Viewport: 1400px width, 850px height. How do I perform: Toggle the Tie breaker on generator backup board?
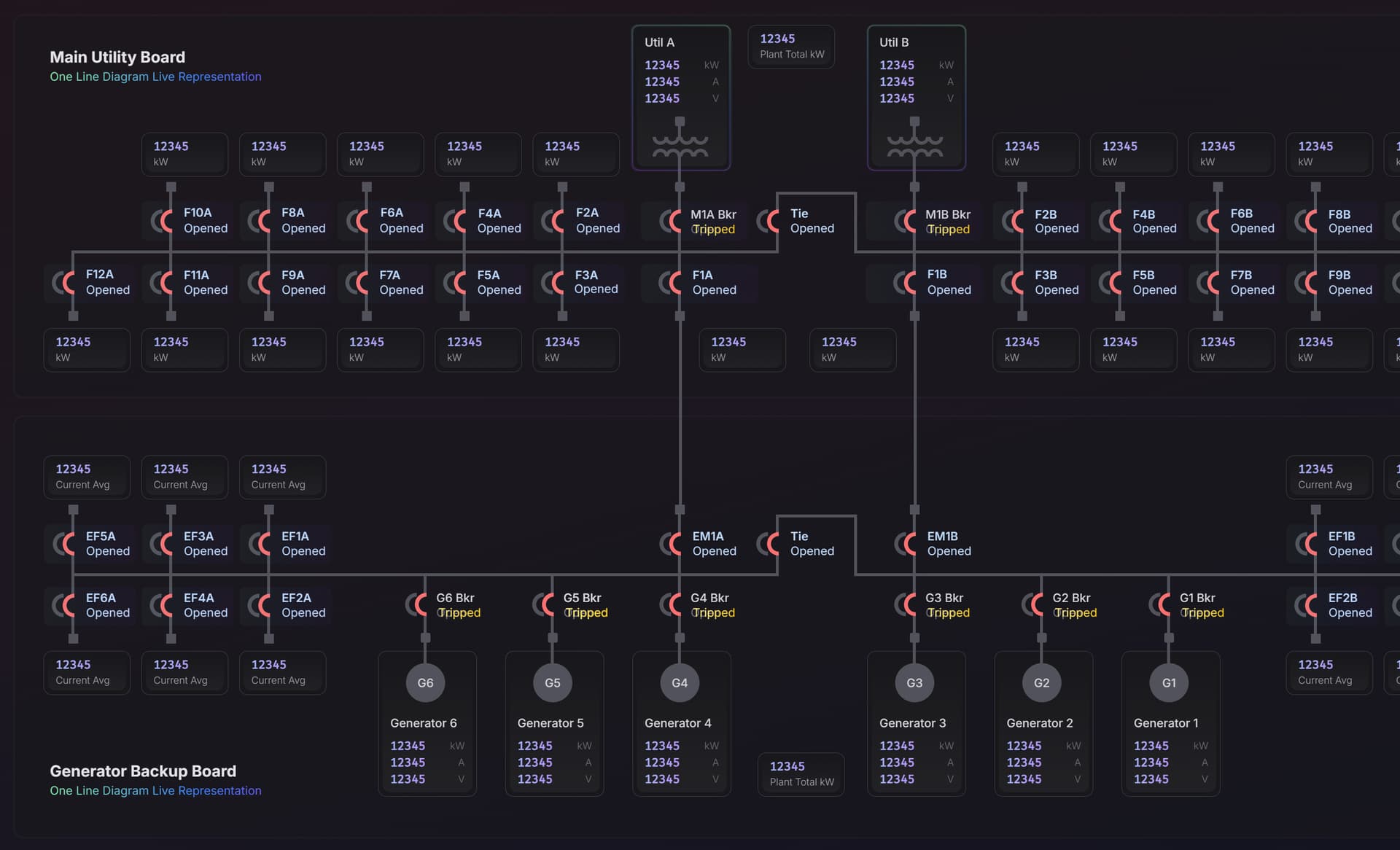[x=770, y=543]
